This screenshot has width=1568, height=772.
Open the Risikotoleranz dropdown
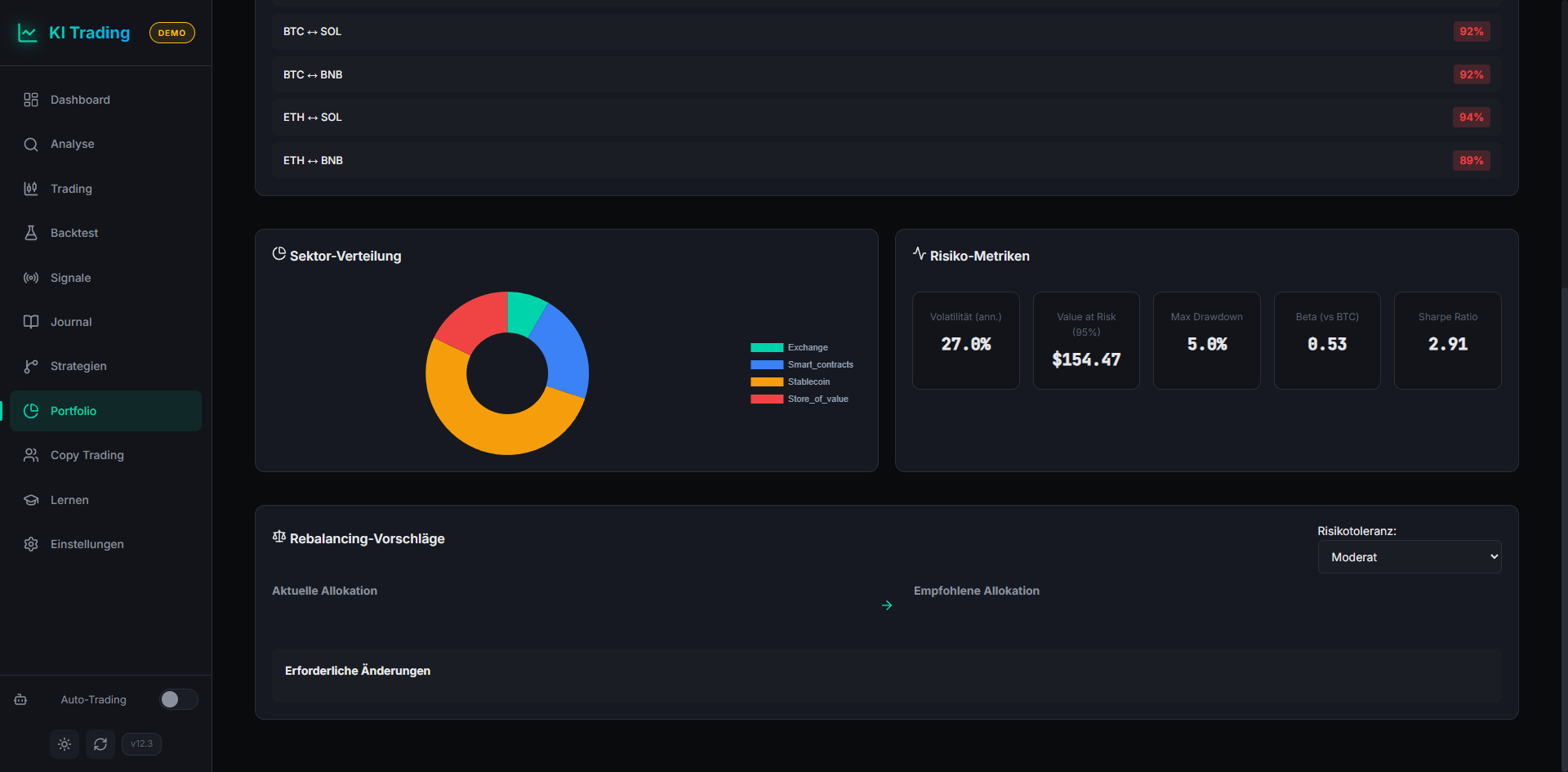click(1409, 557)
